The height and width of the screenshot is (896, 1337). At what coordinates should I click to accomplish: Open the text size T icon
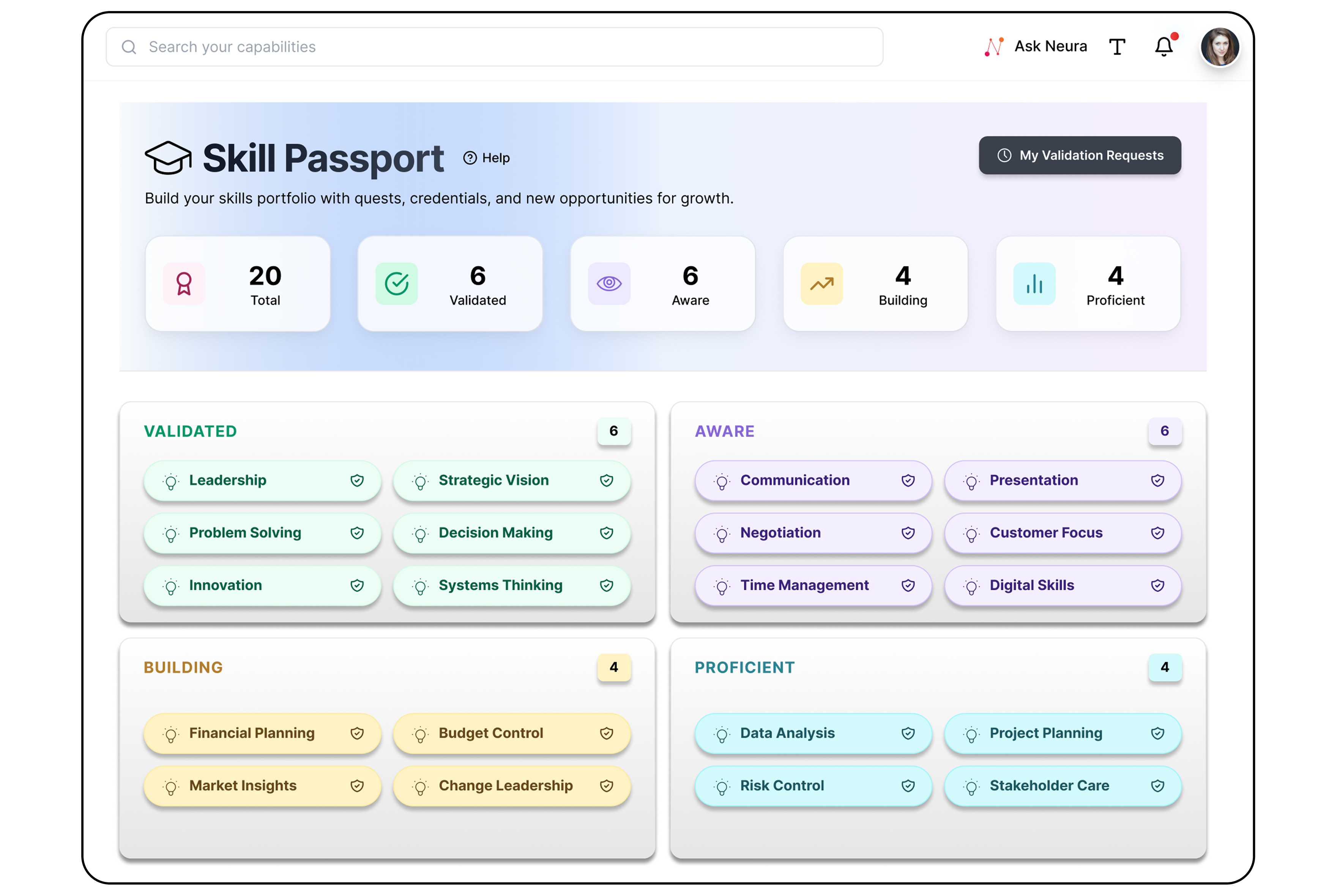coord(1116,46)
